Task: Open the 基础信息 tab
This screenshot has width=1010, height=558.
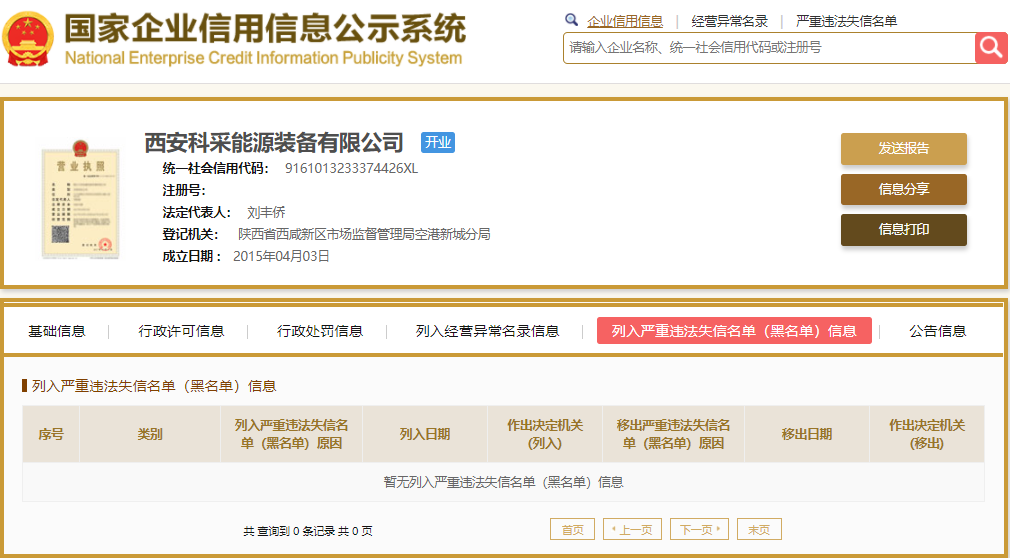Action: point(57,331)
